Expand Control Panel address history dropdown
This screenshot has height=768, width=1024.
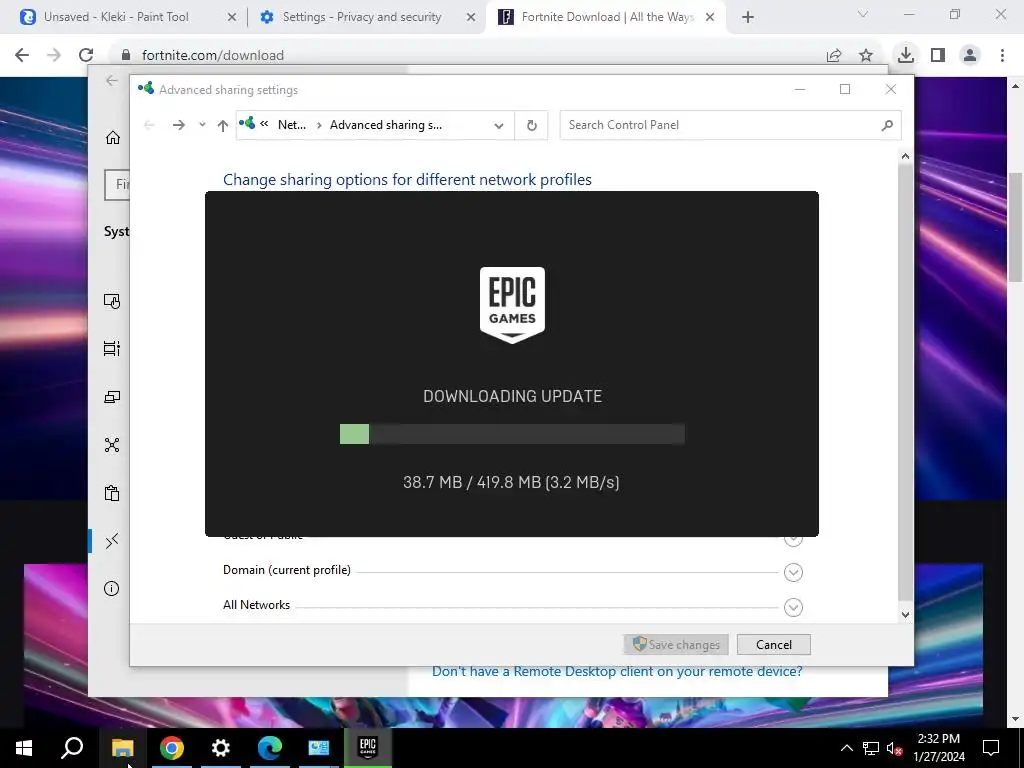499,125
